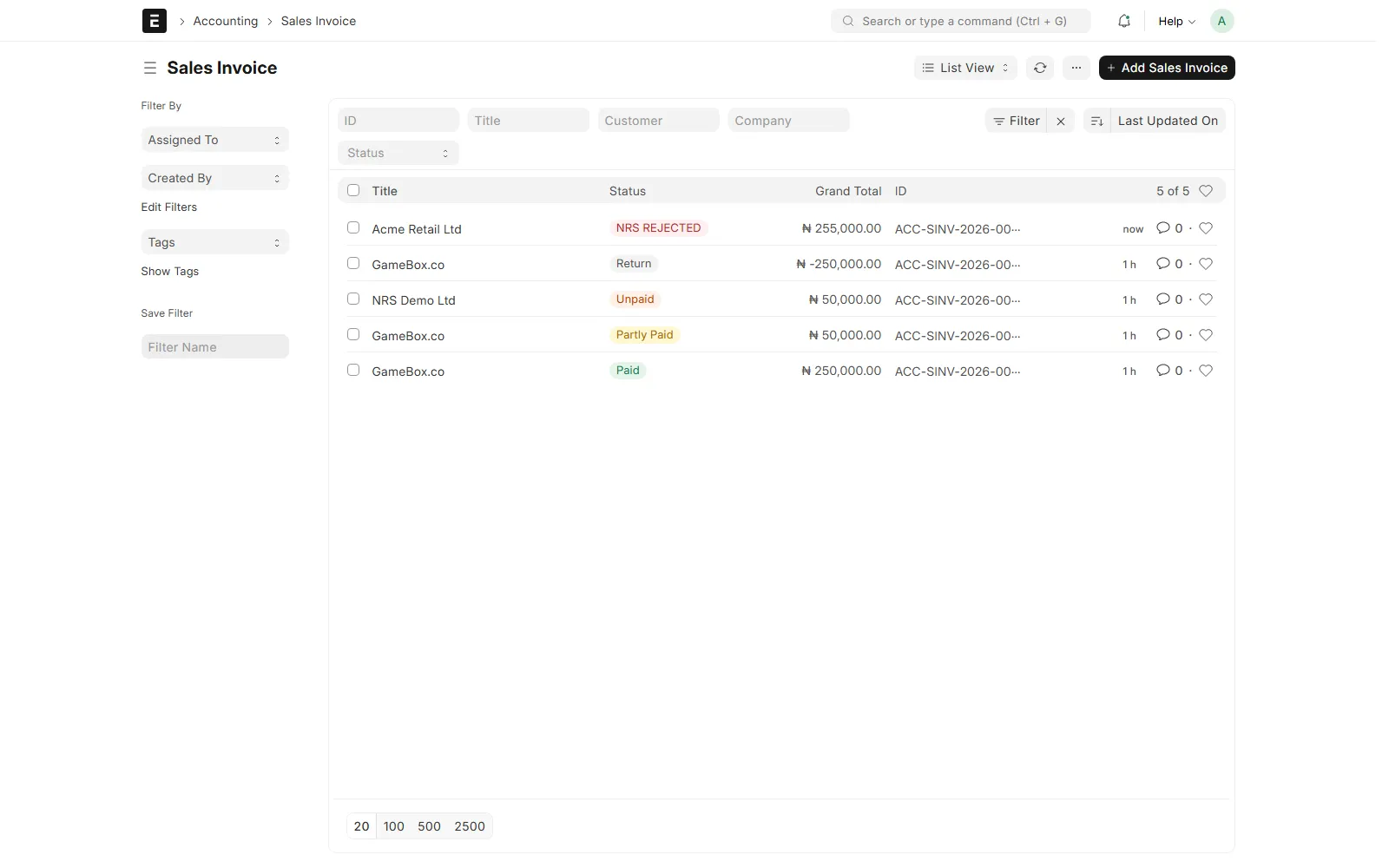Click Edit Filters link
This screenshot has height=868, width=1389.
169,207
